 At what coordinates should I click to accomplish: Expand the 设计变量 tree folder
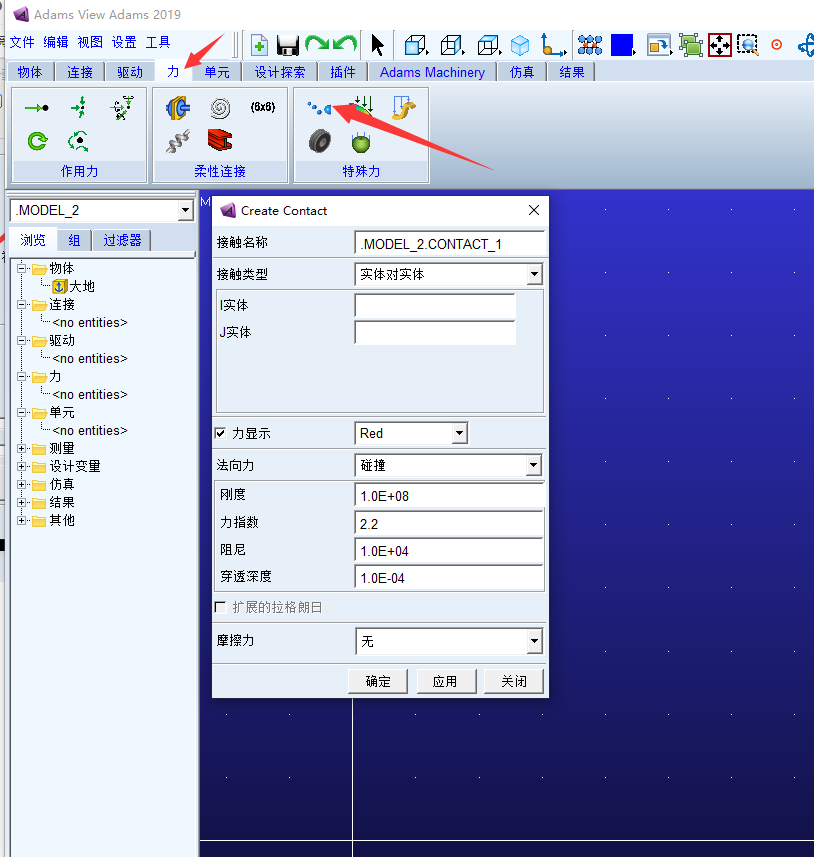[22, 467]
